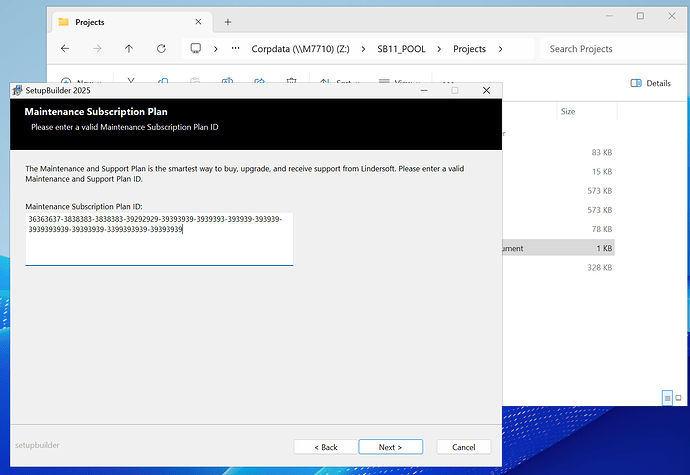690x475 pixels.
Task: Switch Explorer to large thumbnails view icon
Action: coord(679,398)
